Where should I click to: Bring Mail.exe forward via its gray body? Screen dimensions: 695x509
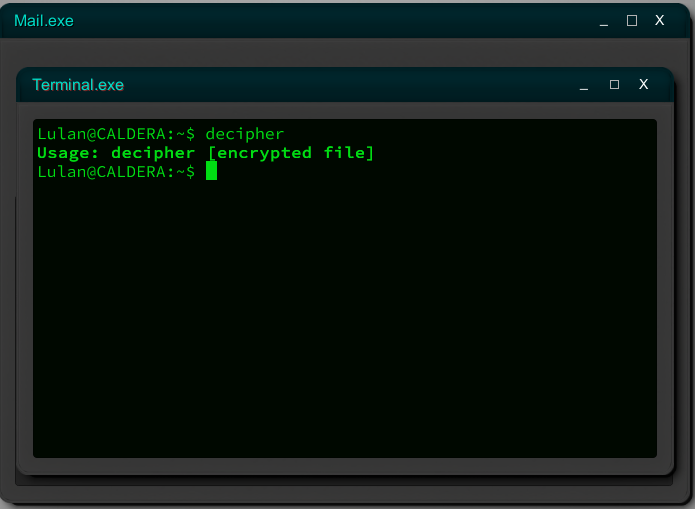point(346,52)
